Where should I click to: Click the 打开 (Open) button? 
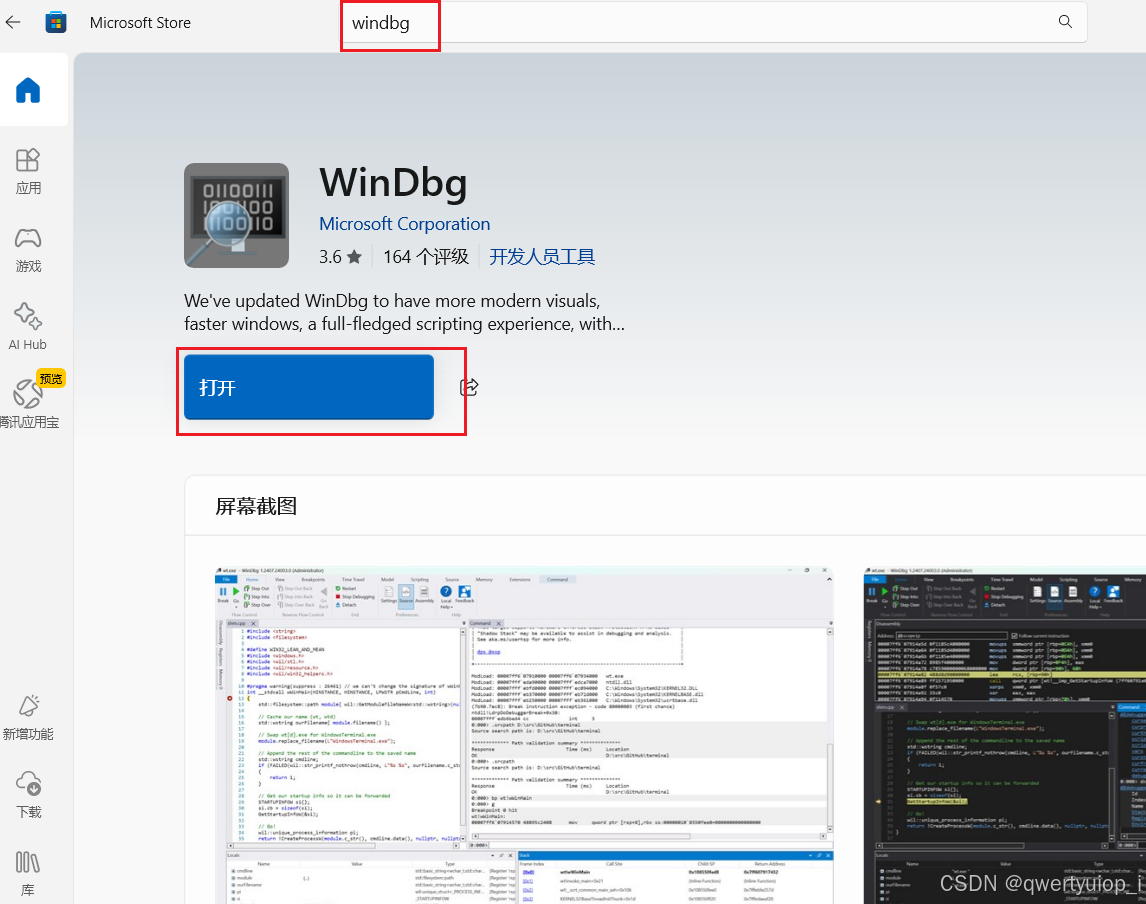tap(308, 387)
